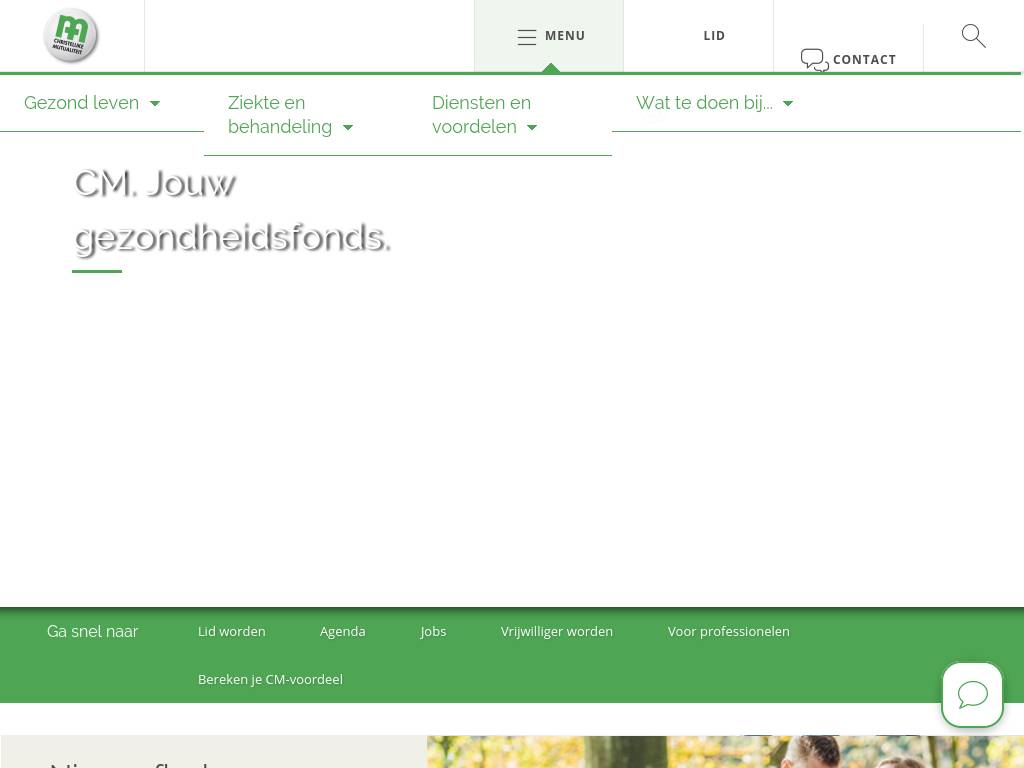The width and height of the screenshot is (1024, 768).
Task: Open the search magnifier icon
Action: click(x=973, y=36)
